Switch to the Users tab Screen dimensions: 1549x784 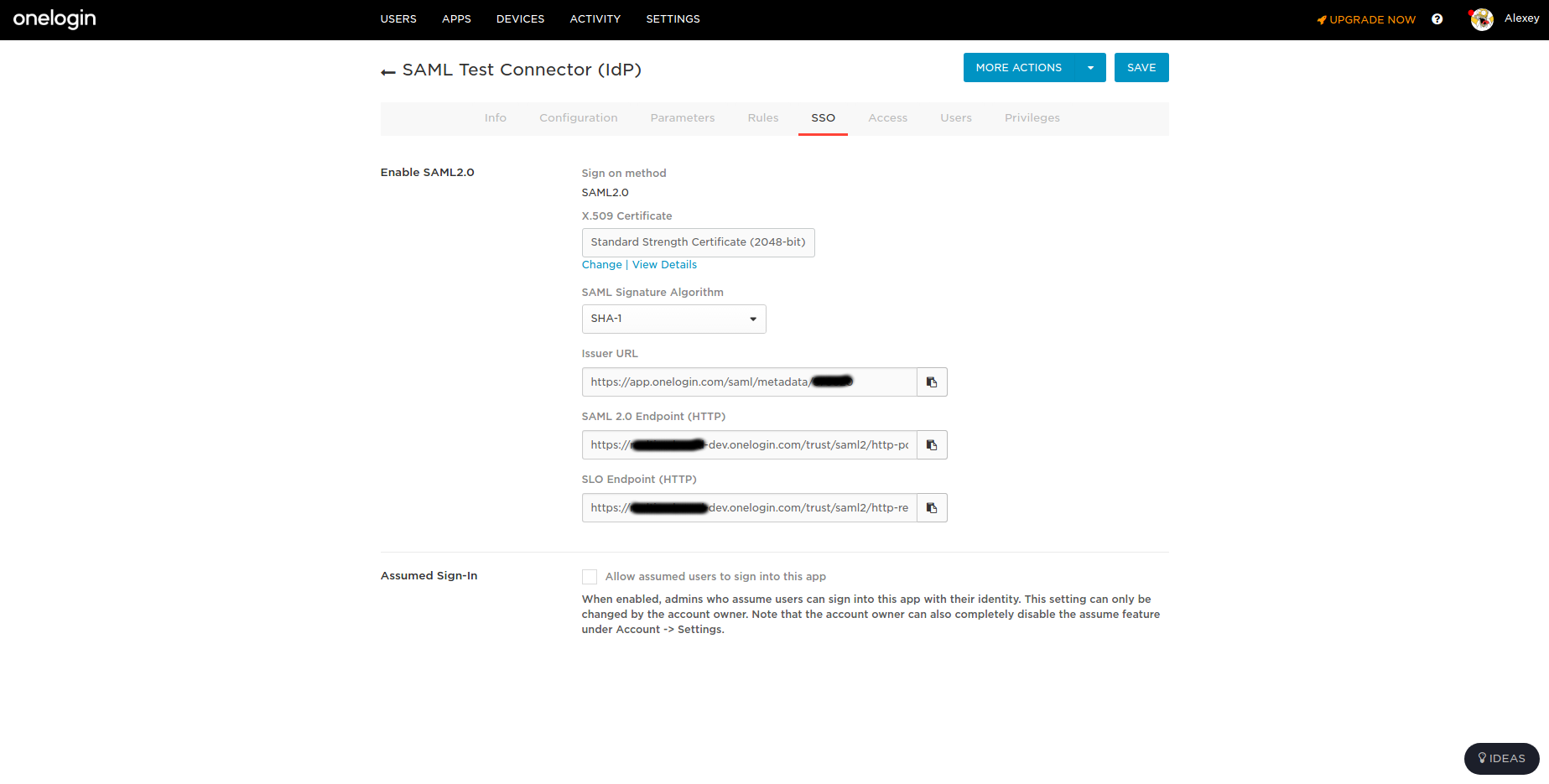[x=955, y=118]
